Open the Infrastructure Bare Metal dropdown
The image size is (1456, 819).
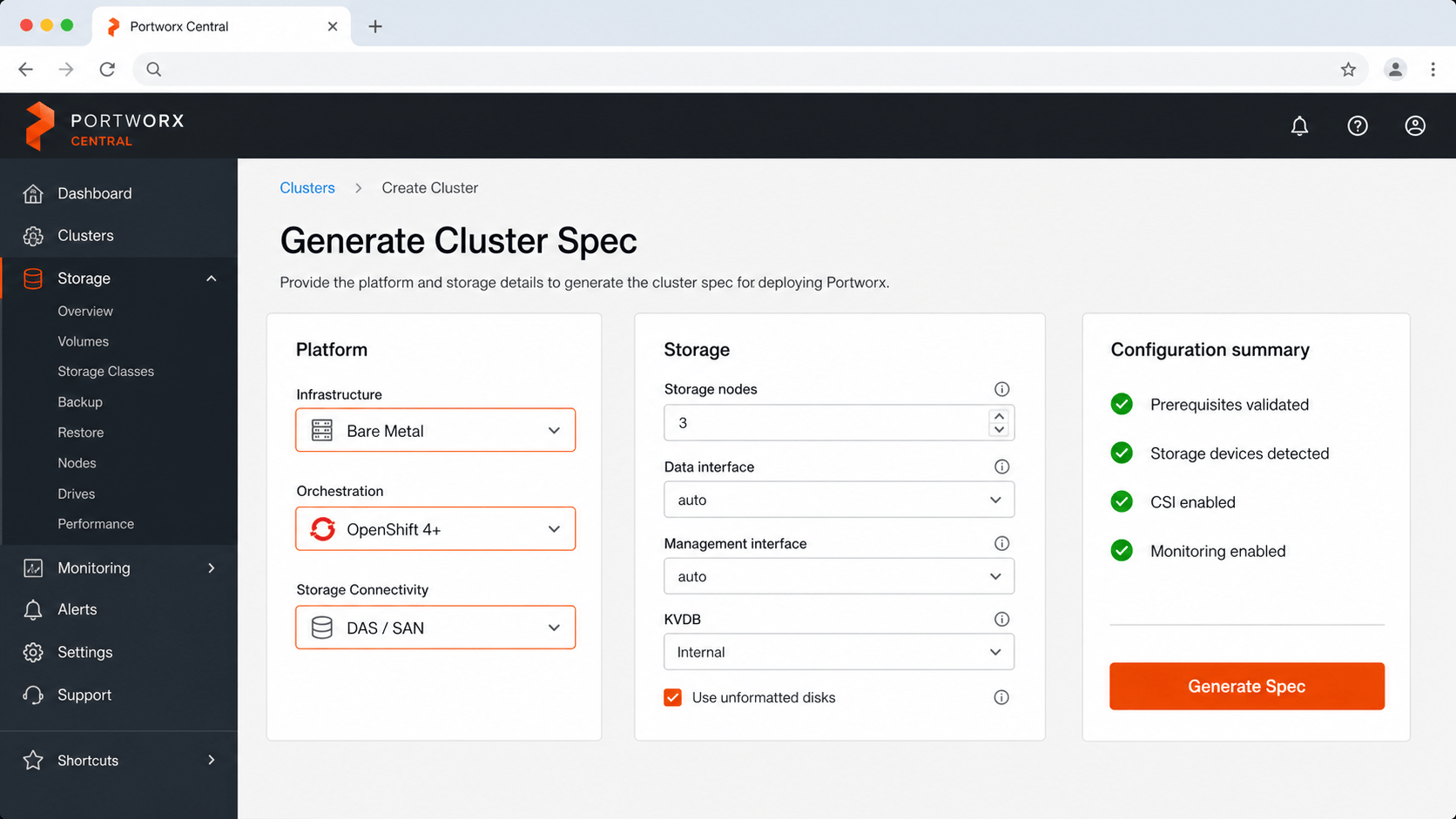tap(435, 430)
